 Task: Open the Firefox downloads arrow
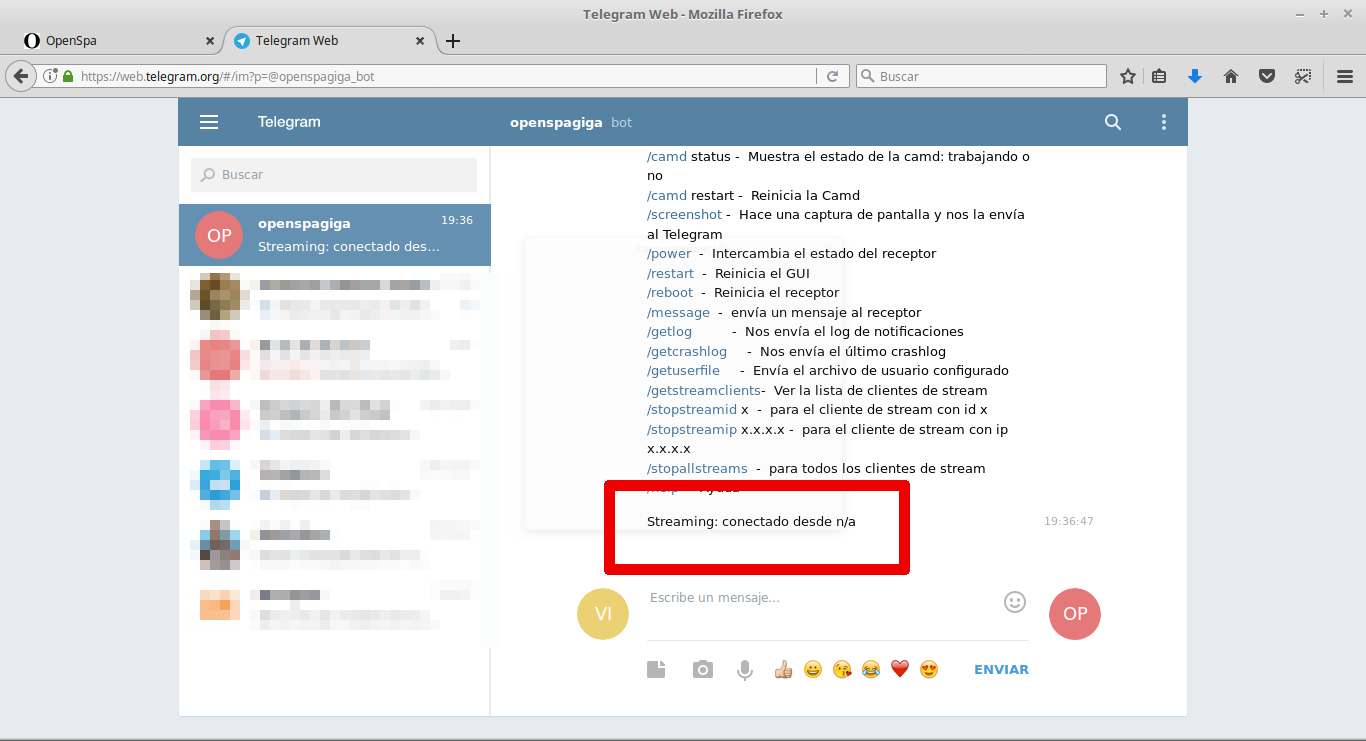tap(1195, 76)
